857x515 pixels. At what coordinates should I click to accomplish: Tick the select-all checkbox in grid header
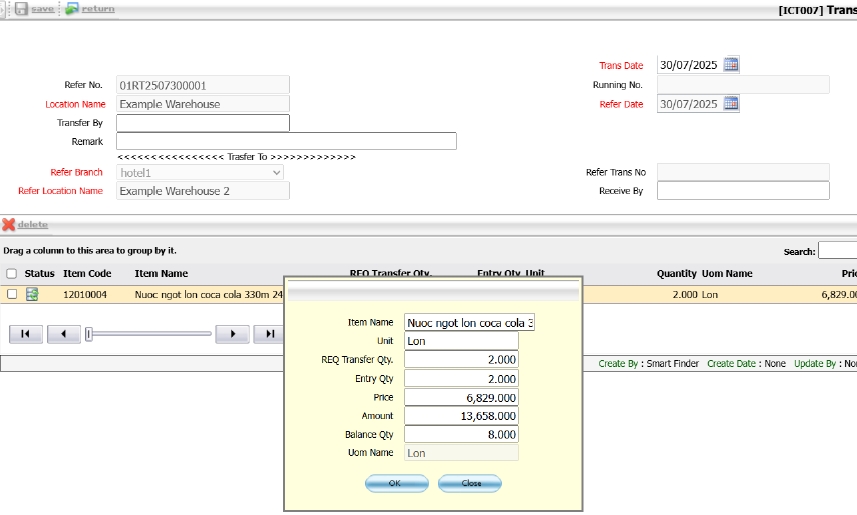pos(12,274)
